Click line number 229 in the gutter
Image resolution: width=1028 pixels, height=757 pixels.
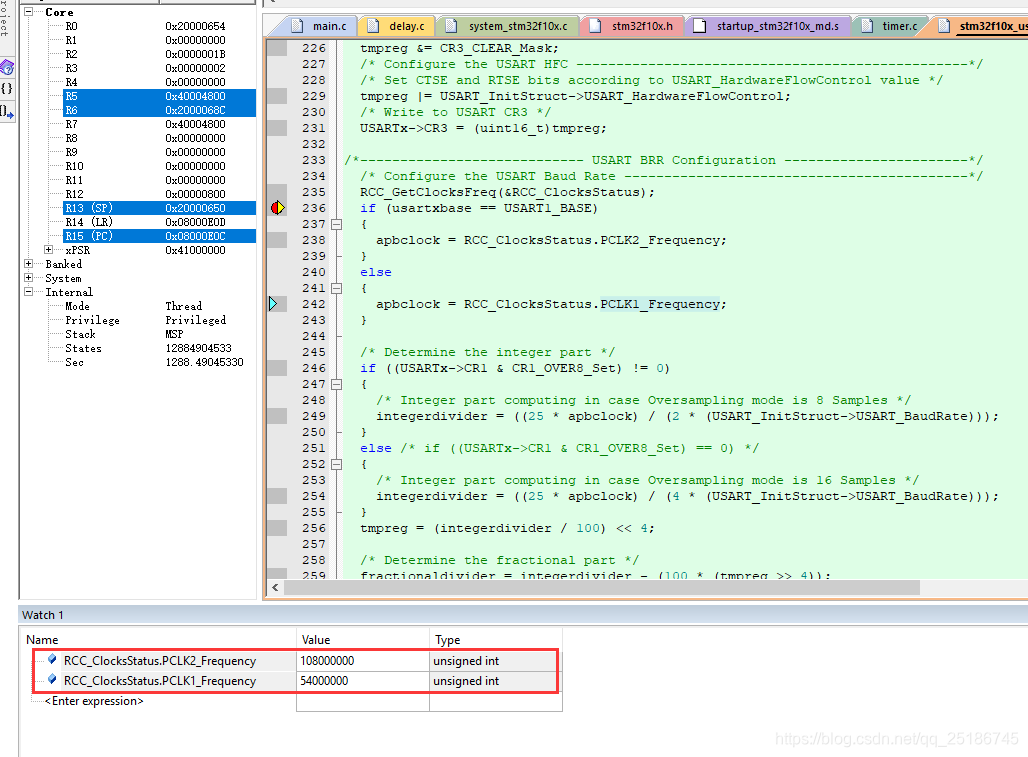[x=313, y=96]
